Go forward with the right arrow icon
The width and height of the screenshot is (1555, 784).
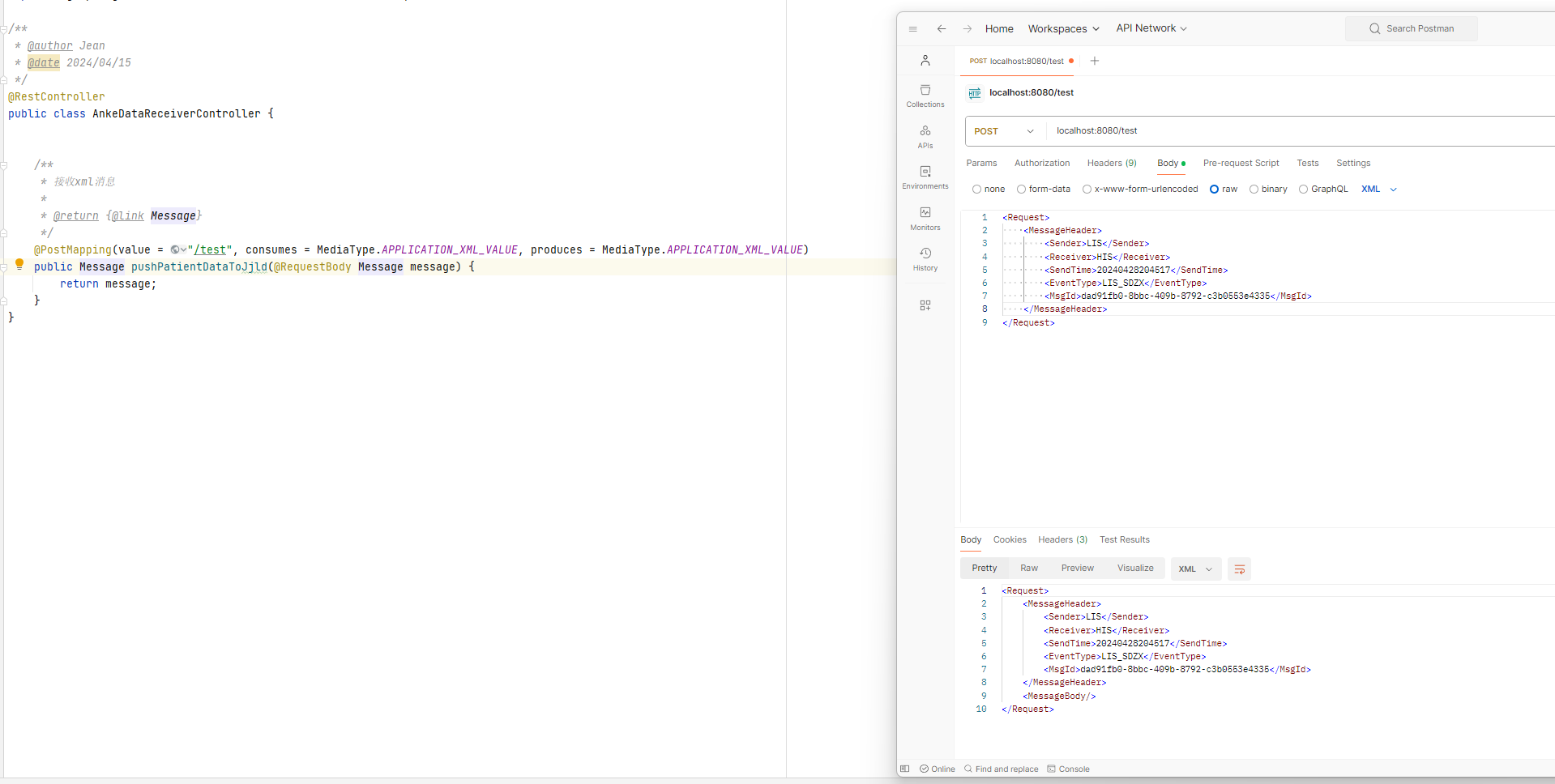click(x=968, y=28)
